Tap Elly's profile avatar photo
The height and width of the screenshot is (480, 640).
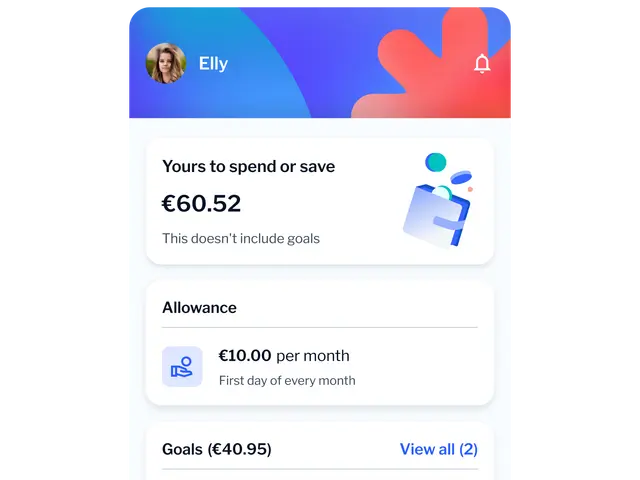tap(166, 63)
